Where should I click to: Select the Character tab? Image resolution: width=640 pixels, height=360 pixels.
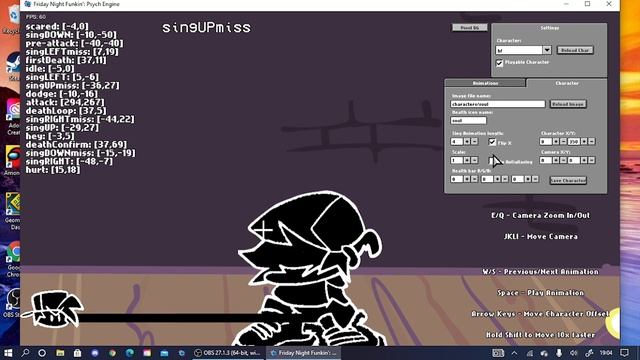point(567,83)
